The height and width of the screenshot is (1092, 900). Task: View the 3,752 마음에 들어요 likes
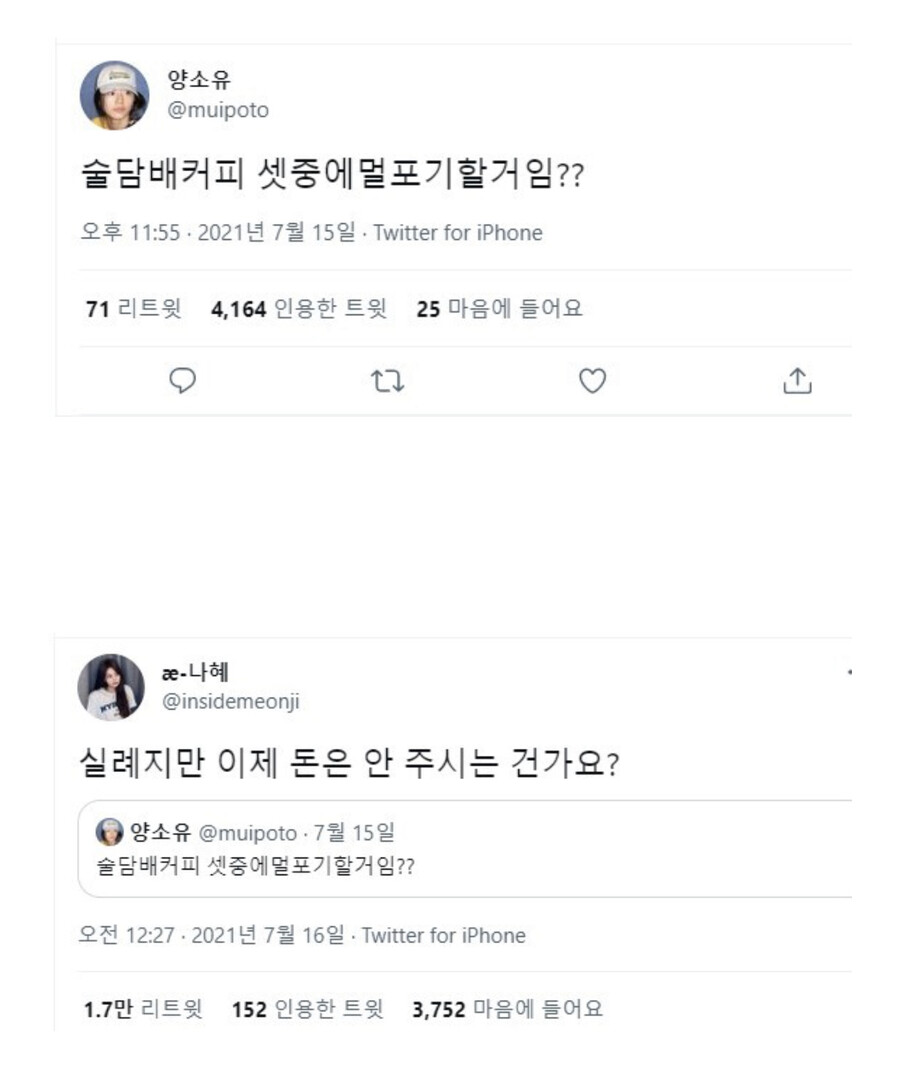(x=507, y=1009)
